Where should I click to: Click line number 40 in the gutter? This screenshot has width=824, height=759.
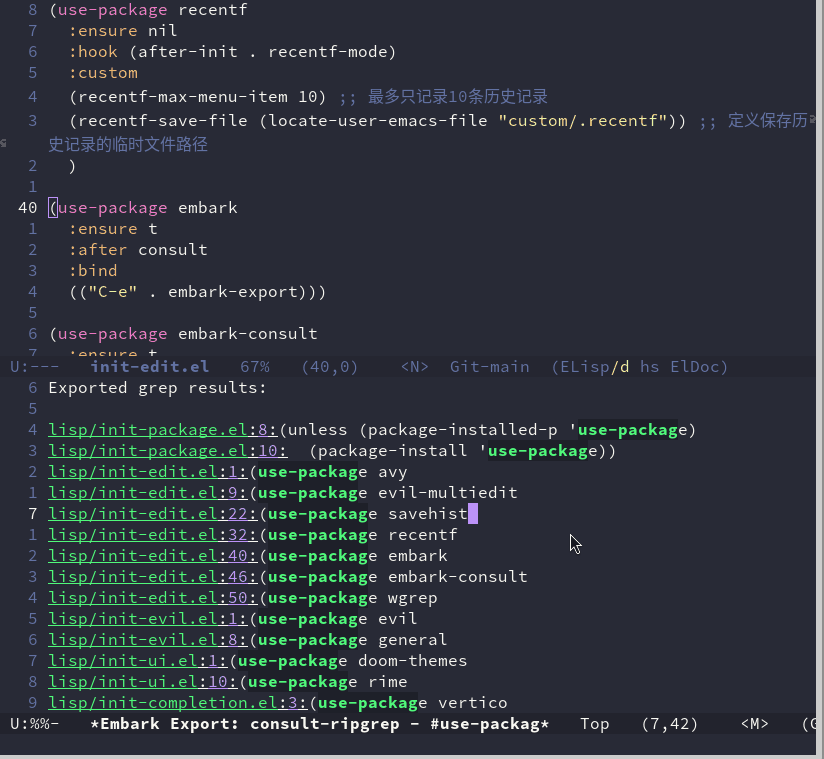(x=27, y=208)
